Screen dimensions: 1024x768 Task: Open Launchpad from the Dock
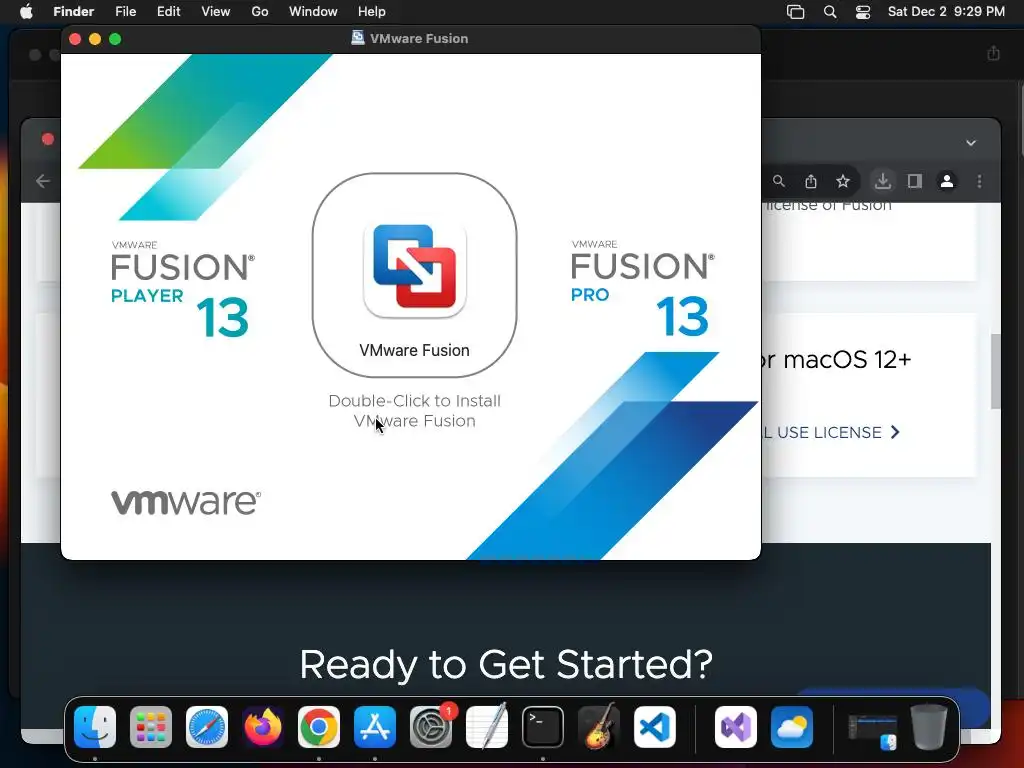[151, 727]
